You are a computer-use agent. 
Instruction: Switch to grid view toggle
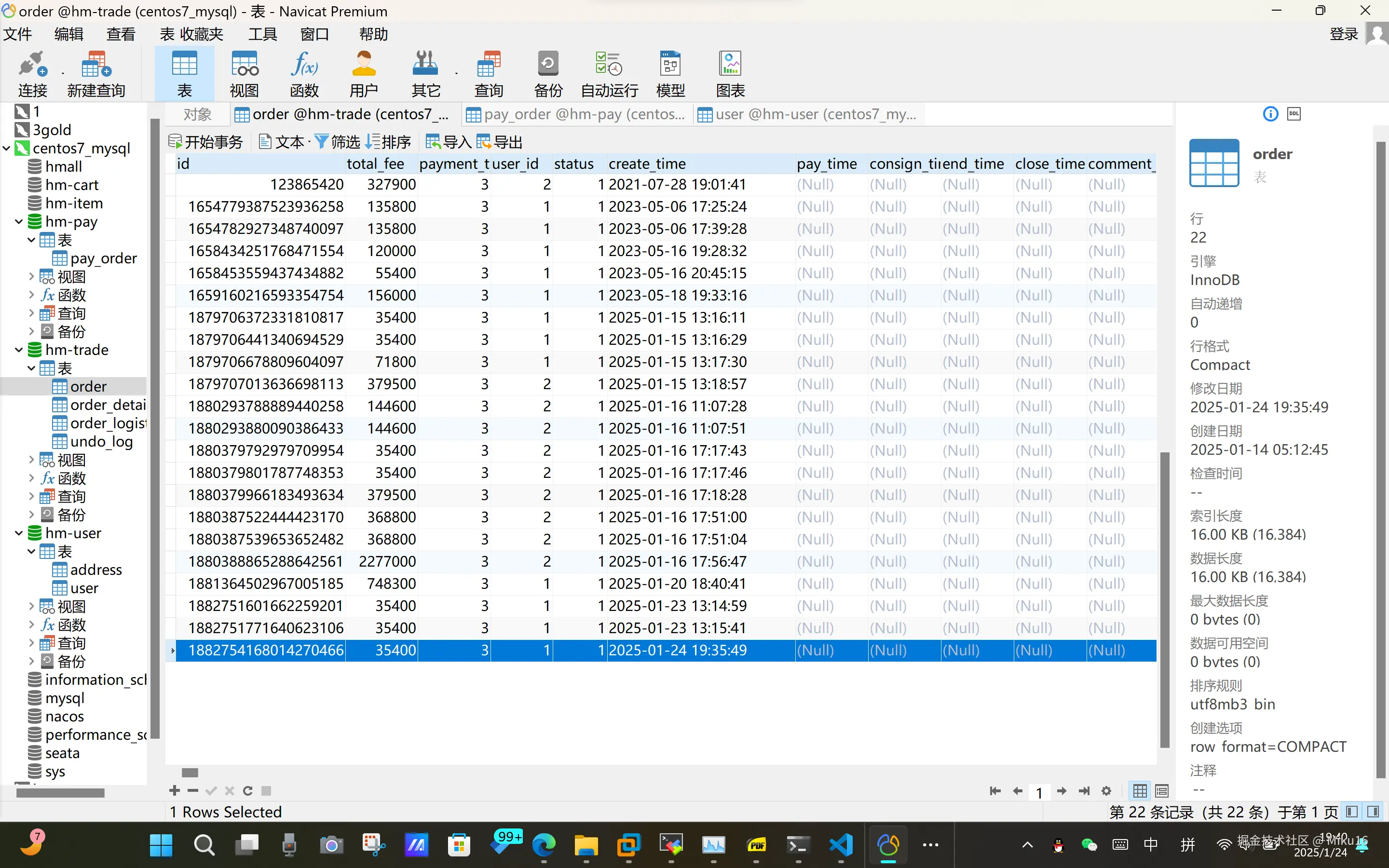pos(1140,790)
